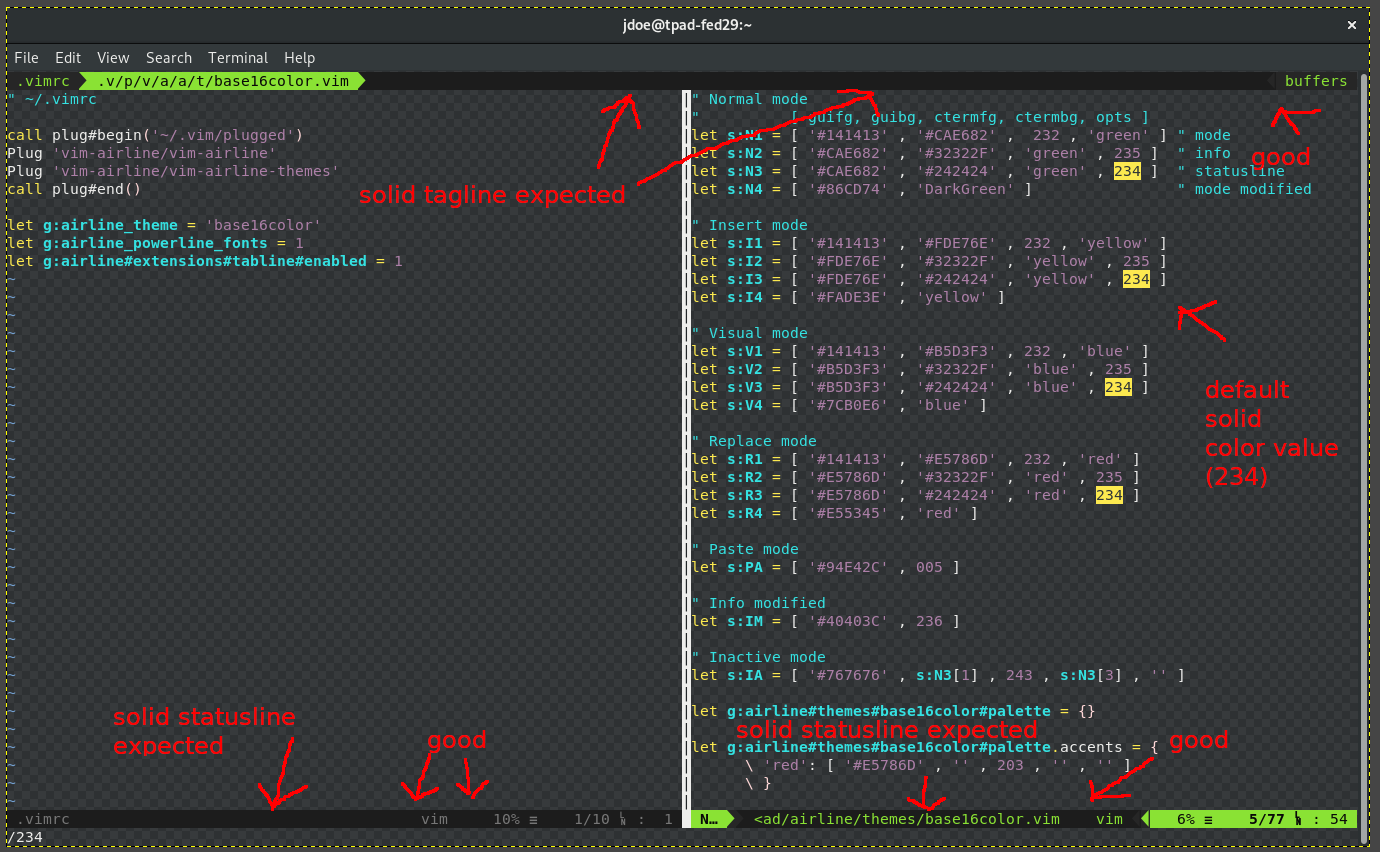Click the highlighted 234 in s:I3 line

pyautogui.click(x=1136, y=279)
